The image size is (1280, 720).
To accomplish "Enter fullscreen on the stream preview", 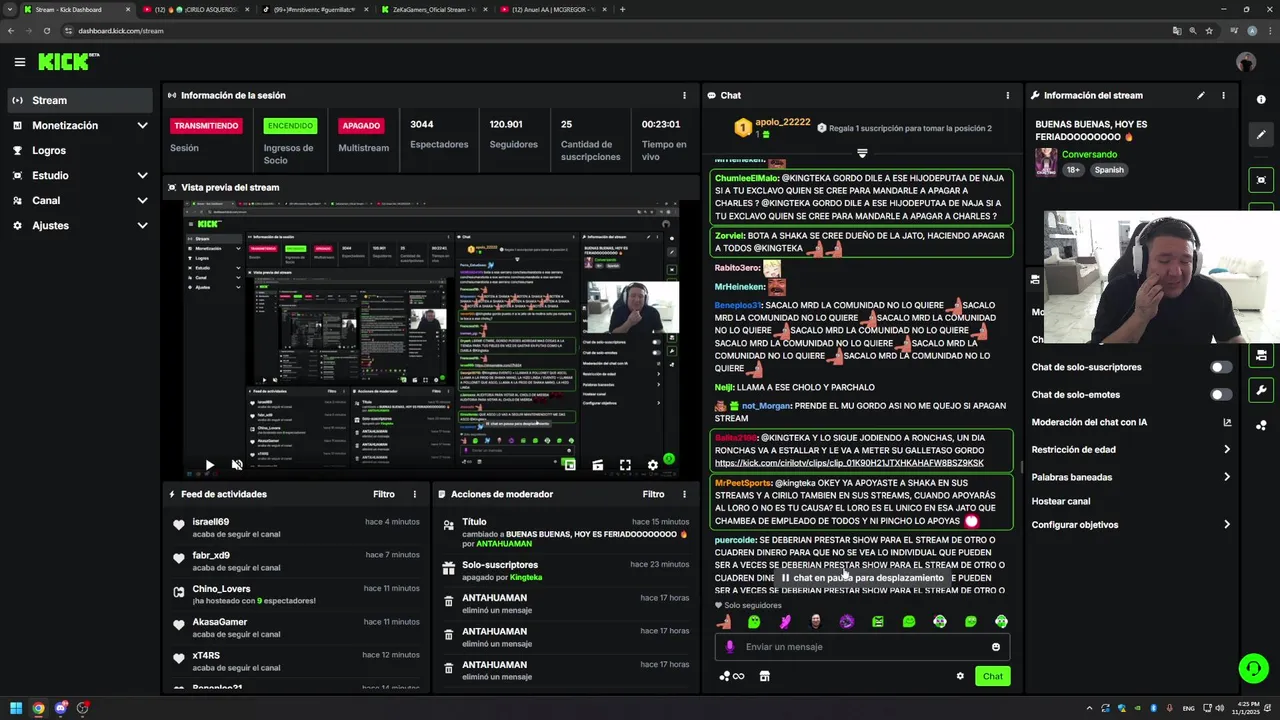I will tap(625, 465).
